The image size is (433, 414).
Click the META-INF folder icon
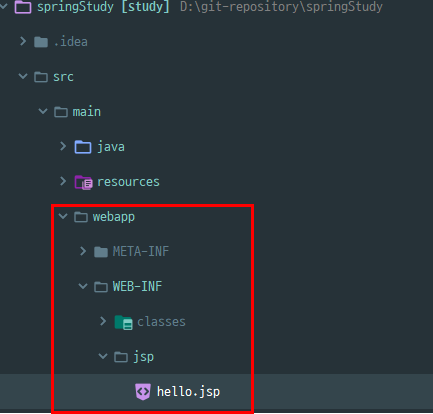coord(101,252)
